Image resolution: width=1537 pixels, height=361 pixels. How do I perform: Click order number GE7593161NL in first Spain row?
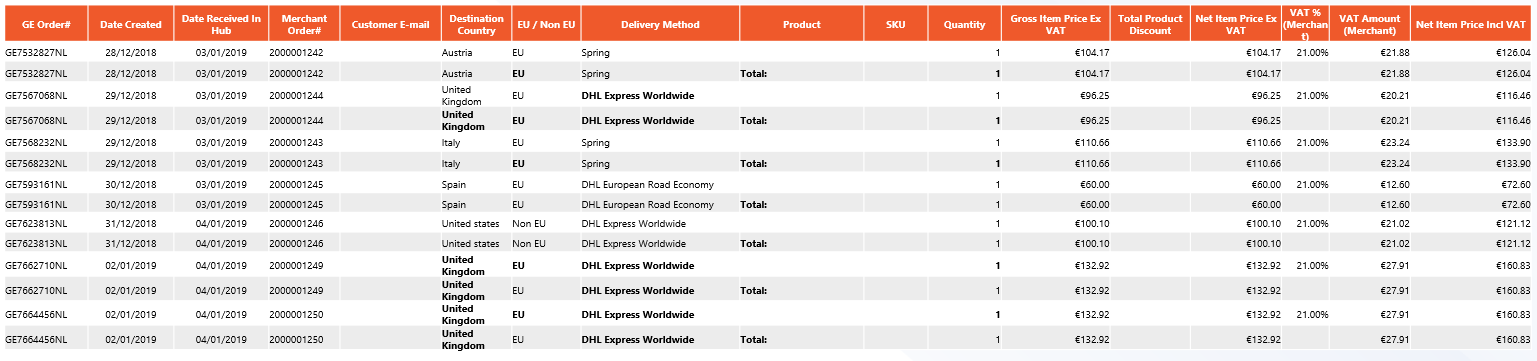tap(36, 185)
